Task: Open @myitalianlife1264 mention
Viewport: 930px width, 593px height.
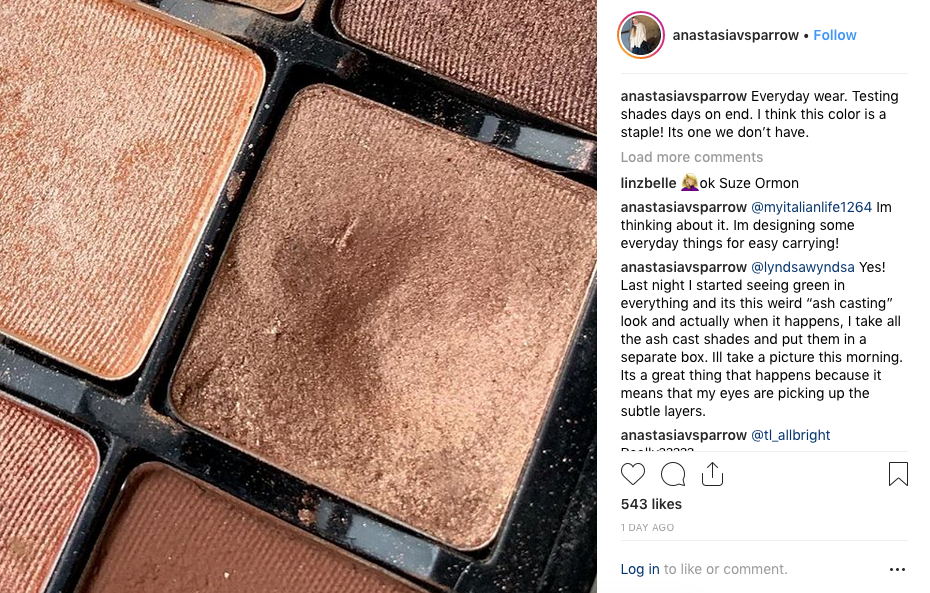Action: click(811, 207)
